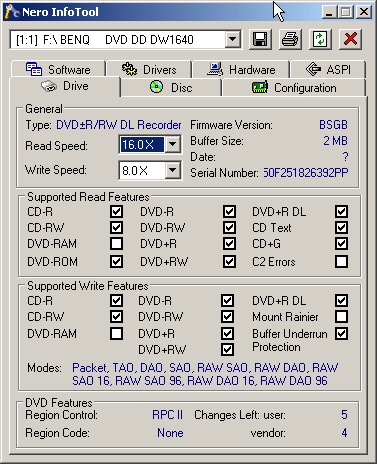Switch to the Software tab
This screenshot has width=377, height=464.
[x=58, y=69]
